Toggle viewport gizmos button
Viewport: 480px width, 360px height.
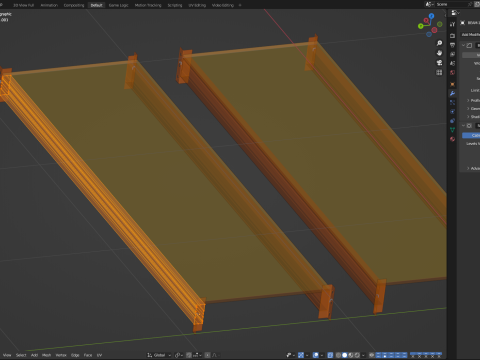[x=301, y=355]
